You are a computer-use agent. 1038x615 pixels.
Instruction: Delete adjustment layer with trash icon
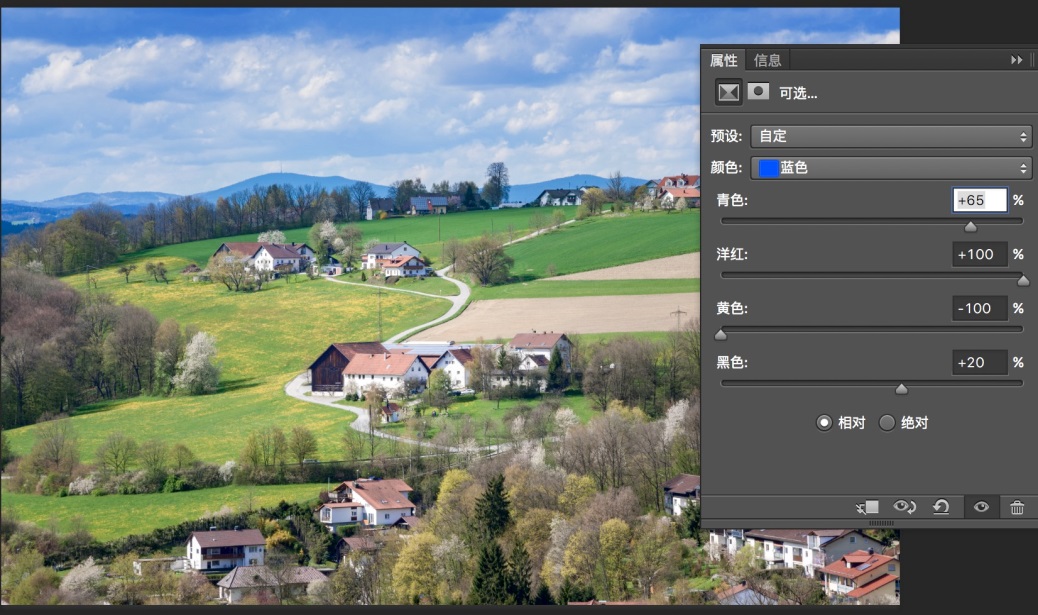coord(1017,507)
